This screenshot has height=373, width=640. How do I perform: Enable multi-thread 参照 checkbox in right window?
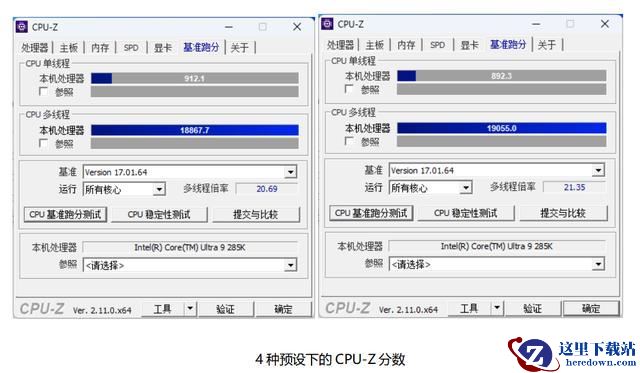tap(349, 141)
